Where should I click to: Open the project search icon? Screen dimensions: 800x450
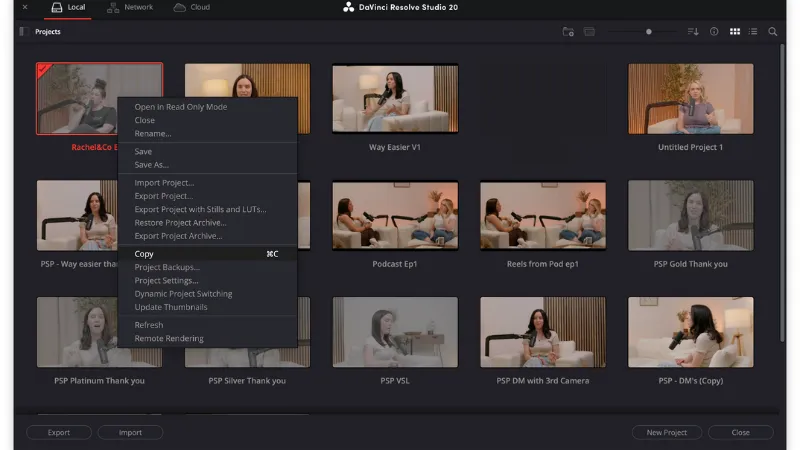pos(773,32)
